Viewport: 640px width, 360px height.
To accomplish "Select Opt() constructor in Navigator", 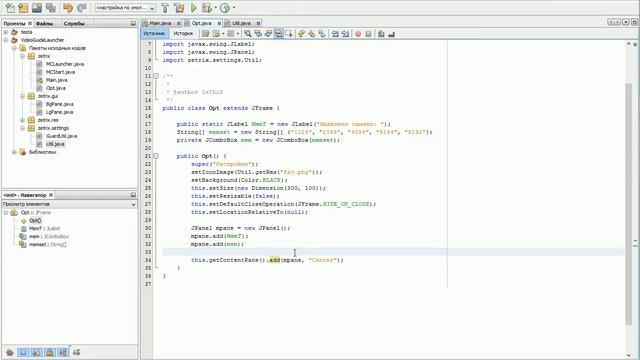I will 35,220.
